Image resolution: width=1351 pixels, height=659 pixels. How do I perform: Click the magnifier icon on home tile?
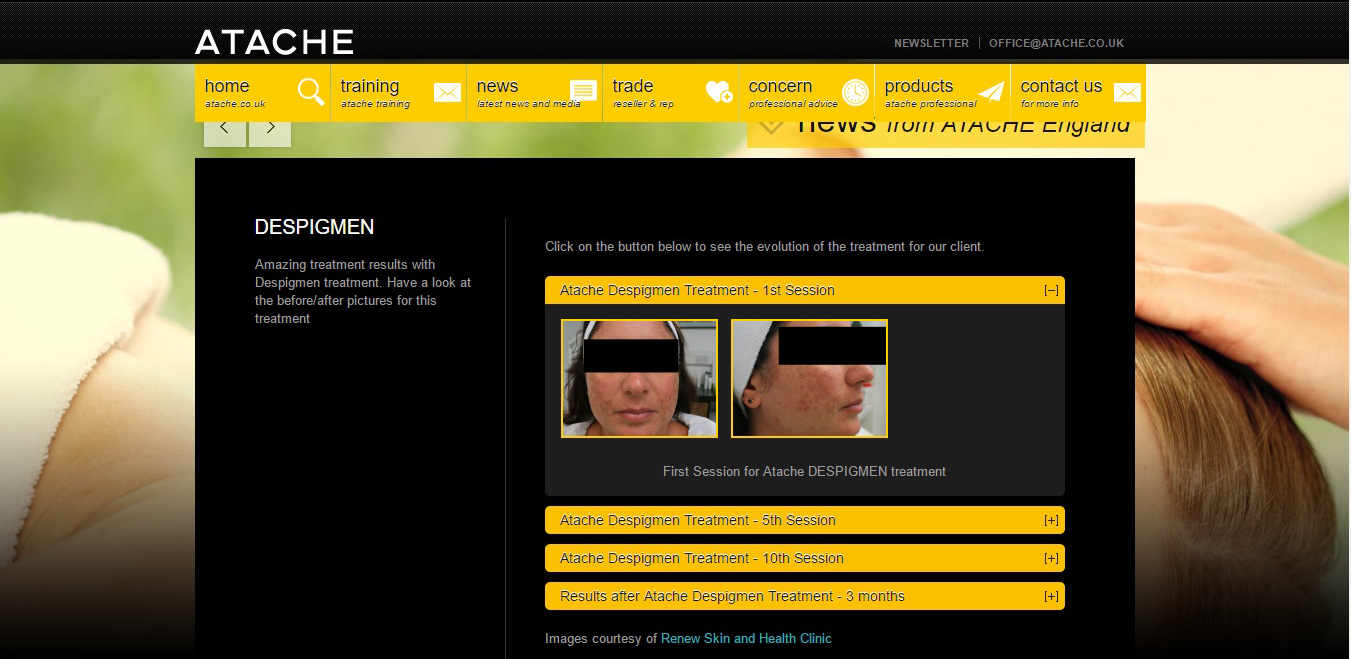[x=311, y=92]
